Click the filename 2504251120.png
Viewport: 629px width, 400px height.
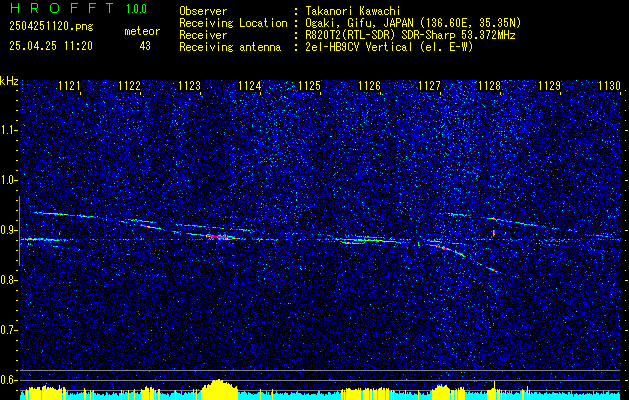(51, 27)
